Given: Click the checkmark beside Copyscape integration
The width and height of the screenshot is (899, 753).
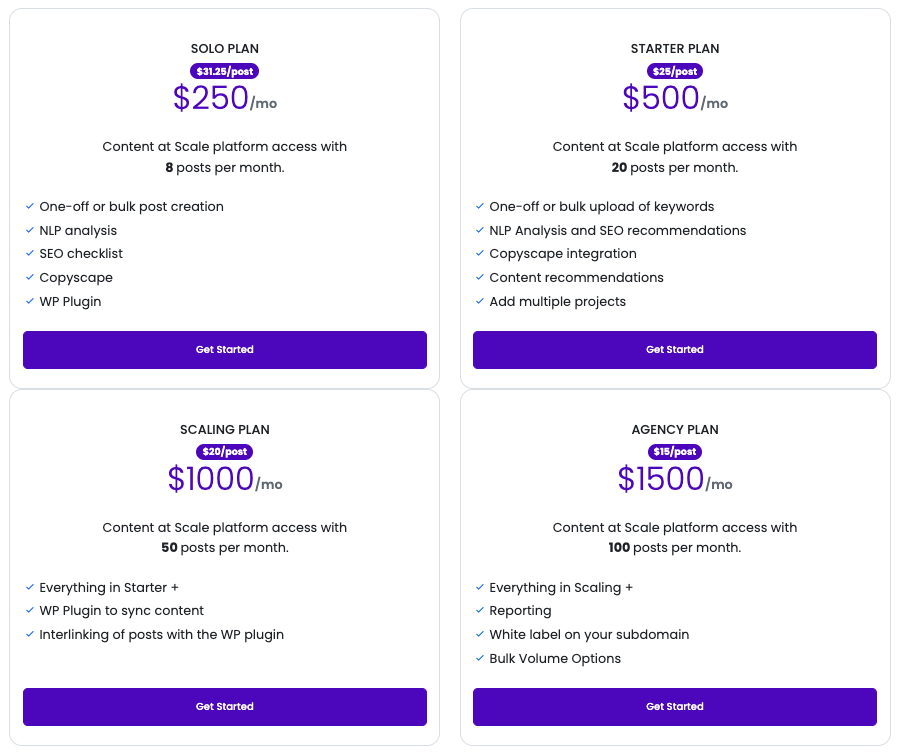Looking at the screenshot, I should [x=480, y=254].
